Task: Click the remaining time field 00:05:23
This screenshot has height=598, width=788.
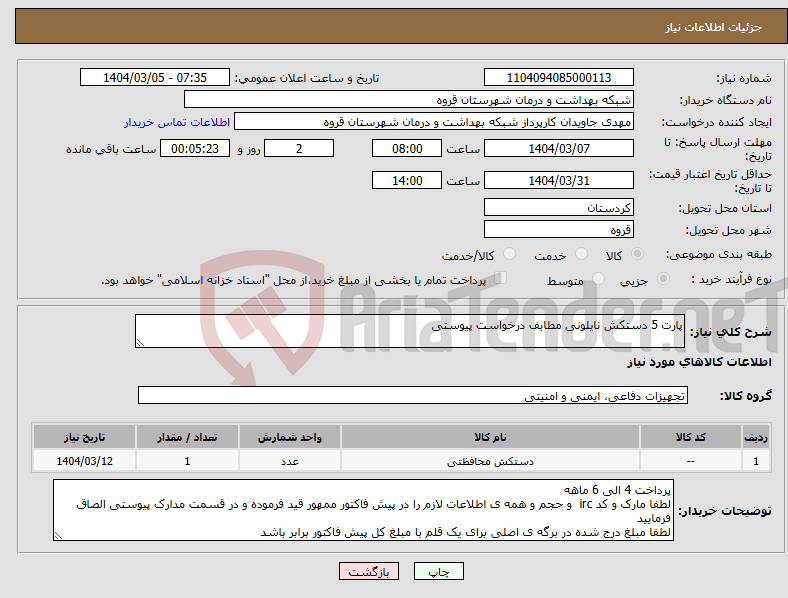Action: (x=195, y=148)
